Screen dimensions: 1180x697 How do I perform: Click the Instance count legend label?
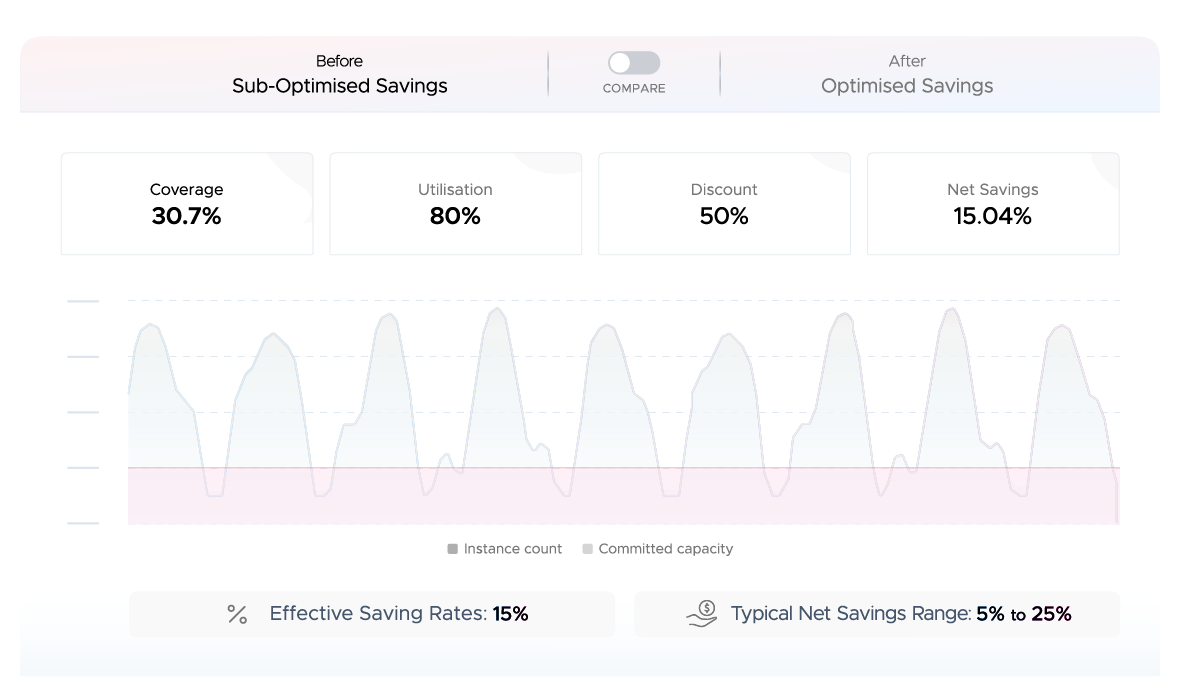click(512, 549)
